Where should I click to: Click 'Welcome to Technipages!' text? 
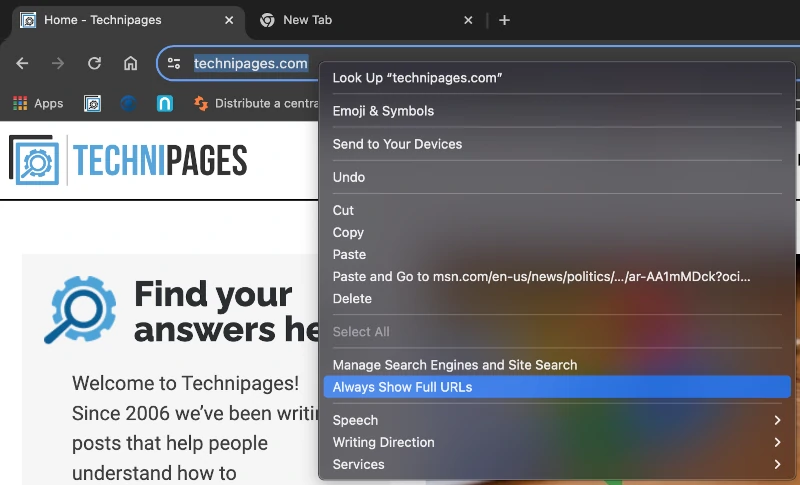click(185, 384)
